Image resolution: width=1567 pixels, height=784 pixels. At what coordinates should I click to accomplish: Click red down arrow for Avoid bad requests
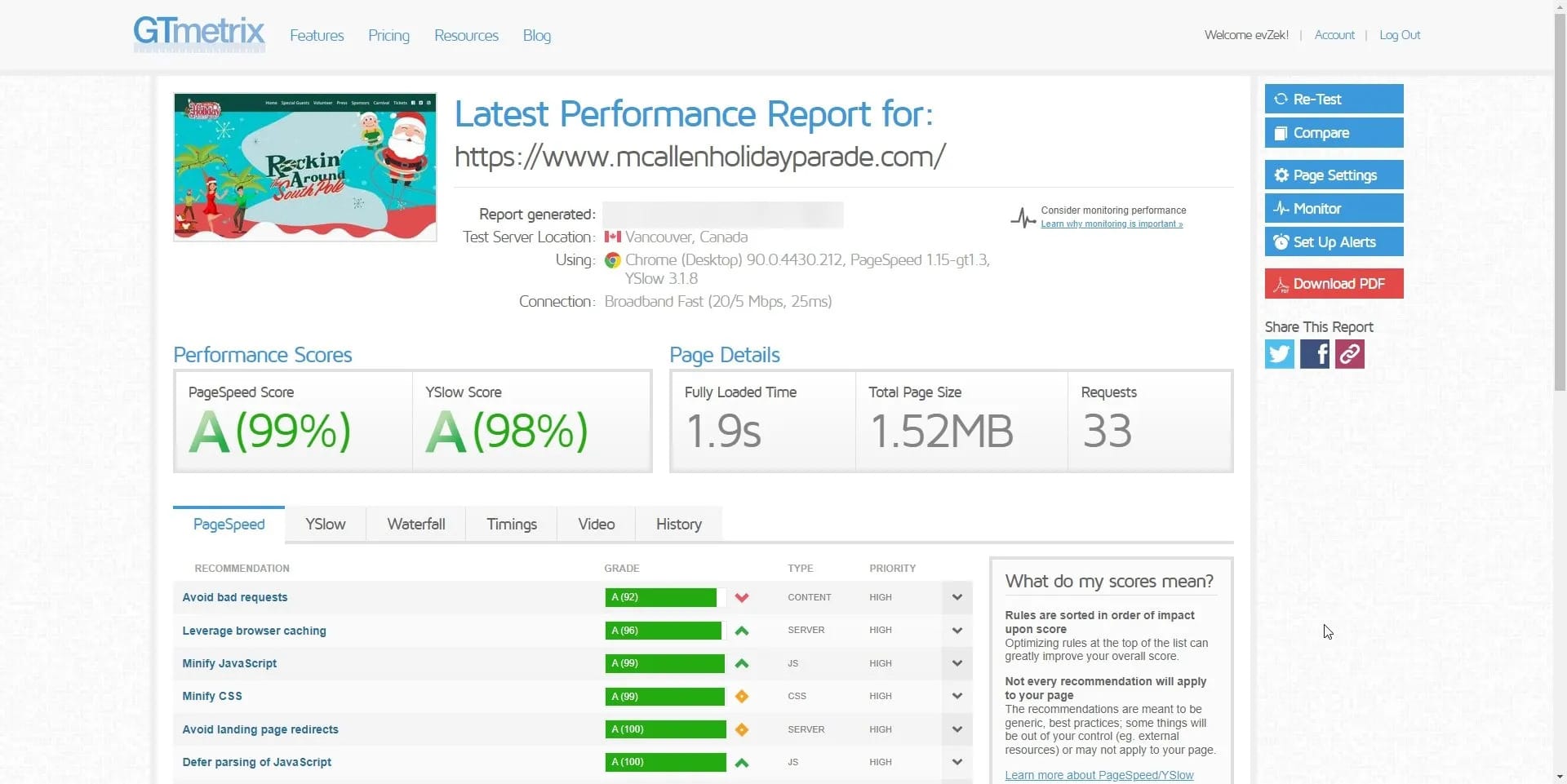pos(741,598)
